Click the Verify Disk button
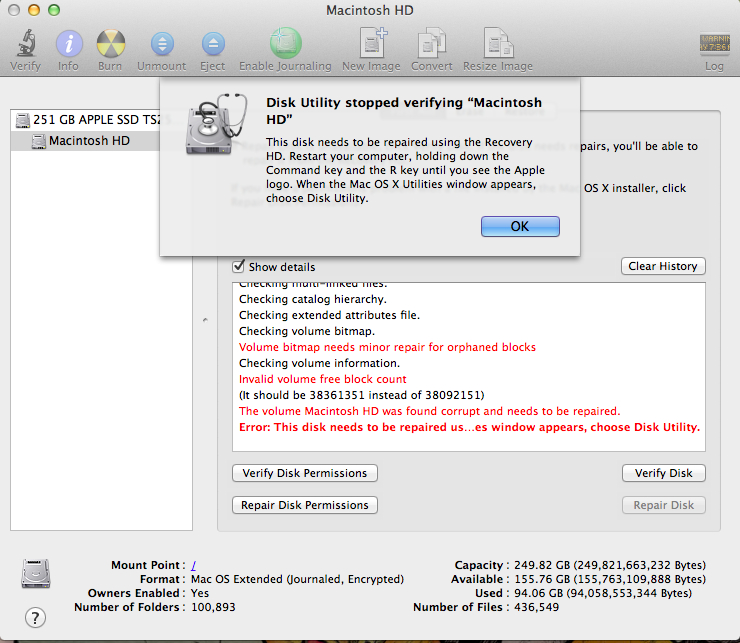This screenshot has width=740, height=643. (664, 473)
